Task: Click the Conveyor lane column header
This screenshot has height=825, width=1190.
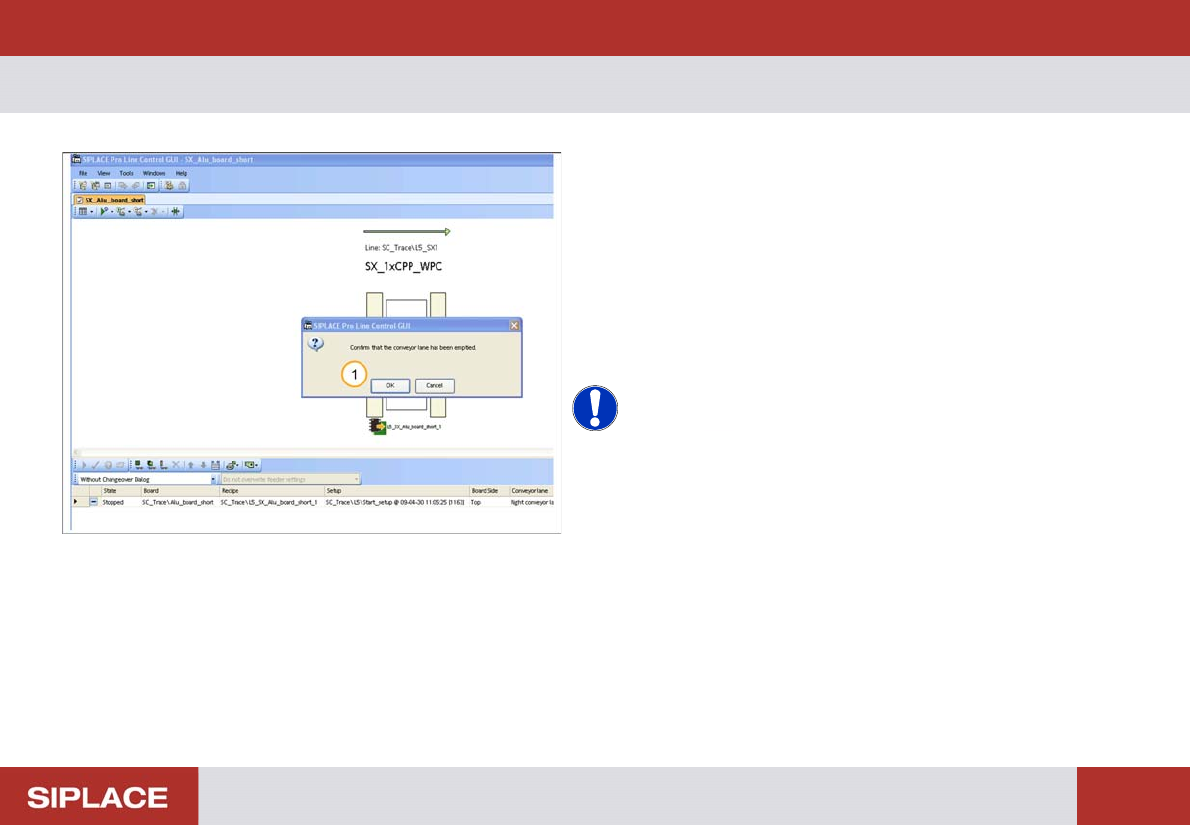Action: point(530,491)
